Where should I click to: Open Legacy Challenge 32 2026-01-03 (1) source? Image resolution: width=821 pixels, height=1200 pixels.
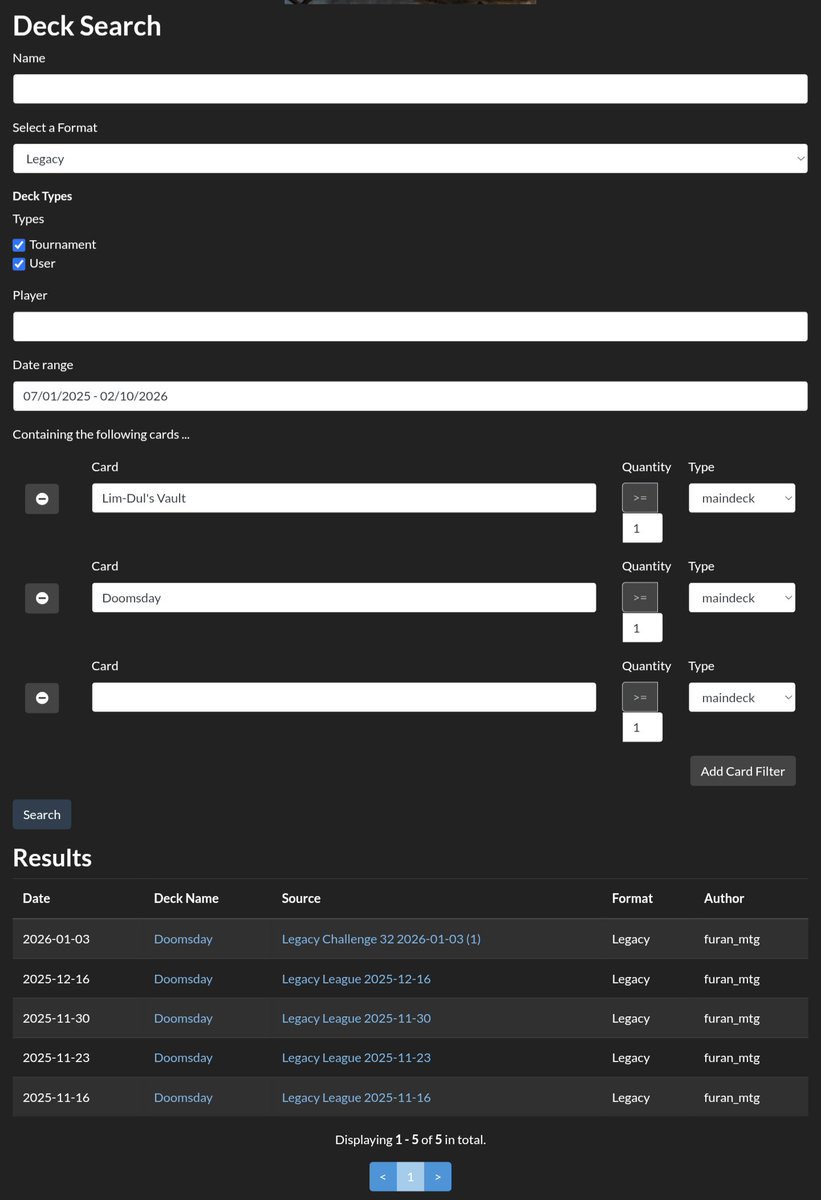click(381, 939)
